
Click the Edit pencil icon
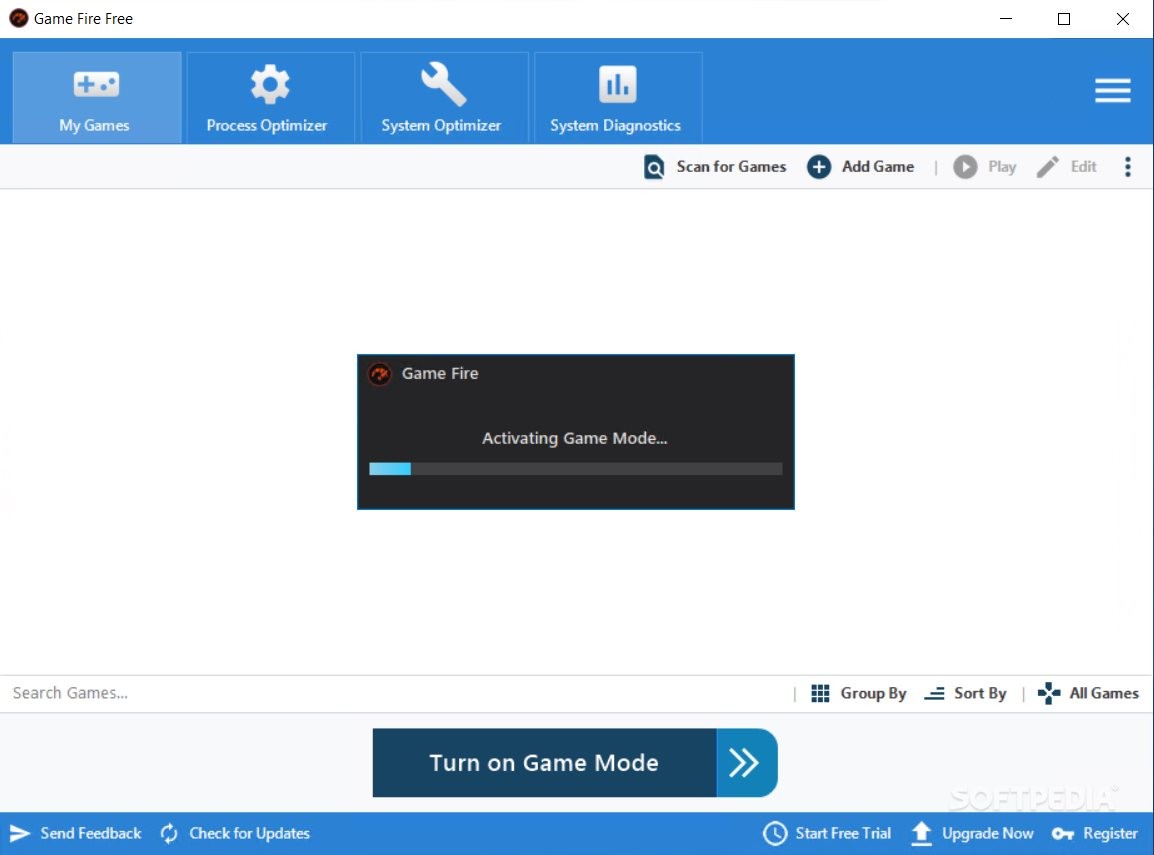point(1047,167)
